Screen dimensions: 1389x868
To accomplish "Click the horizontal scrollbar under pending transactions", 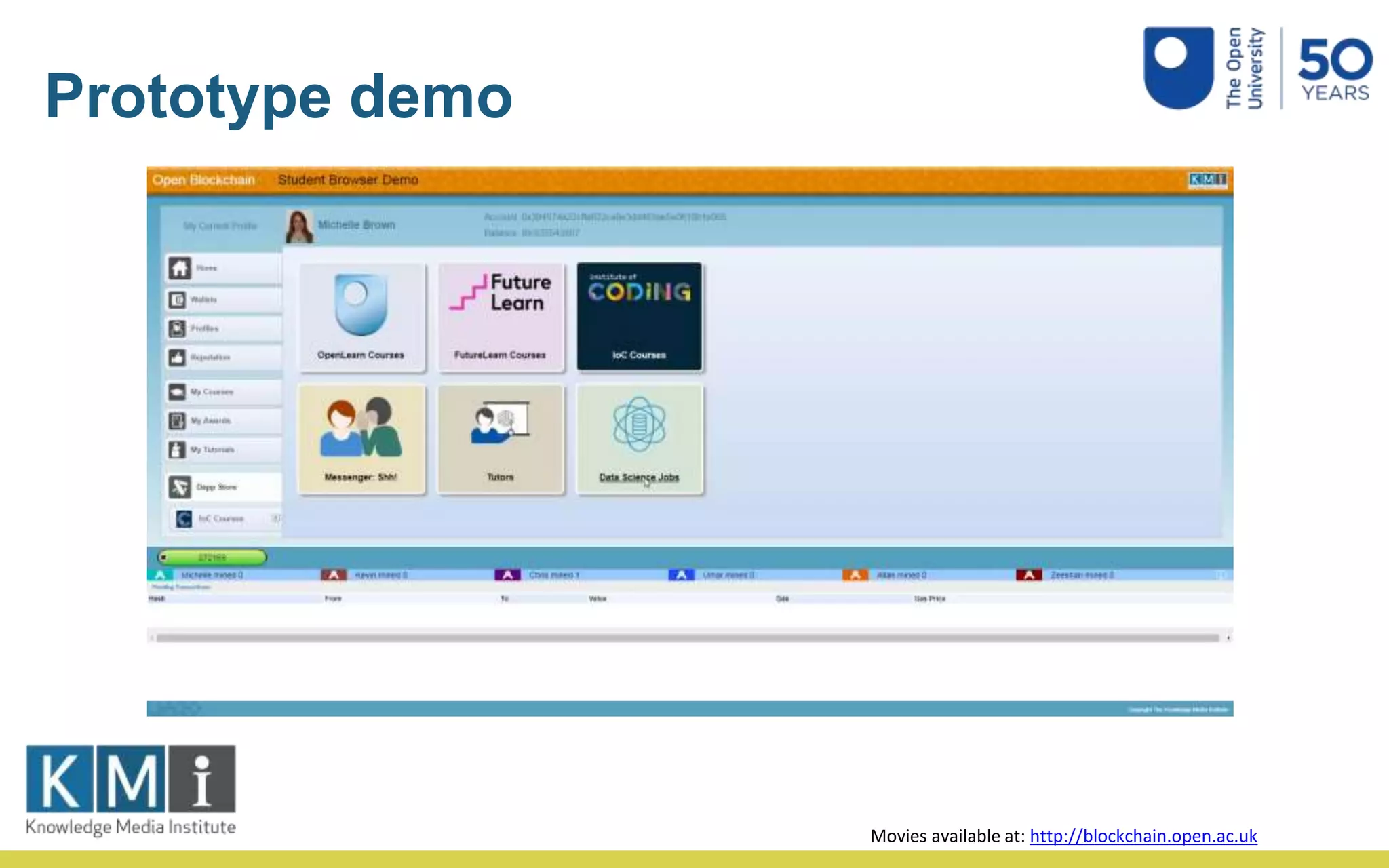I will pos(688,638).
